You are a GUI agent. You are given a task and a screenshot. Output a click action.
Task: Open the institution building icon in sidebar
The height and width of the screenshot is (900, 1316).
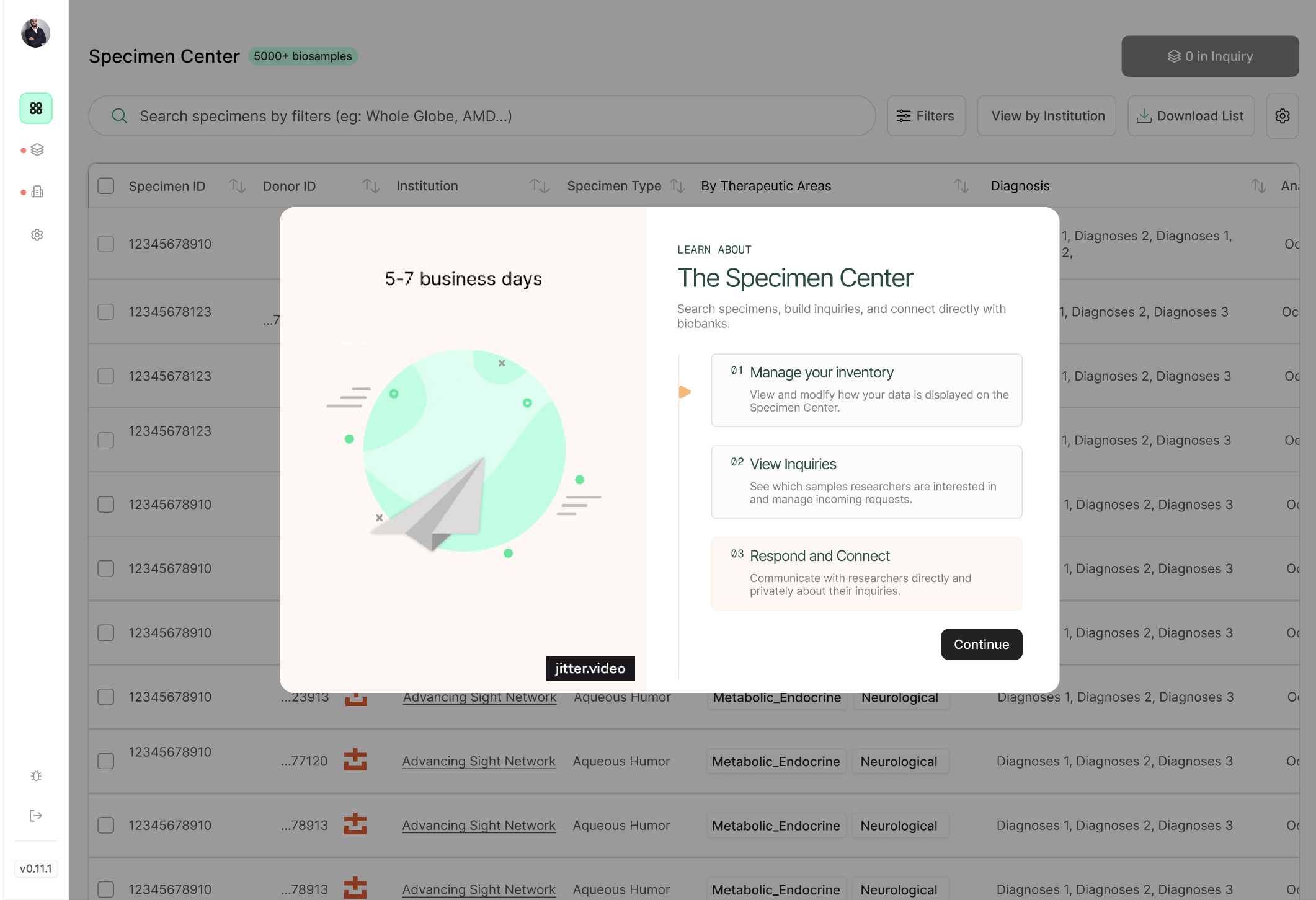click(x=37, y=192)
